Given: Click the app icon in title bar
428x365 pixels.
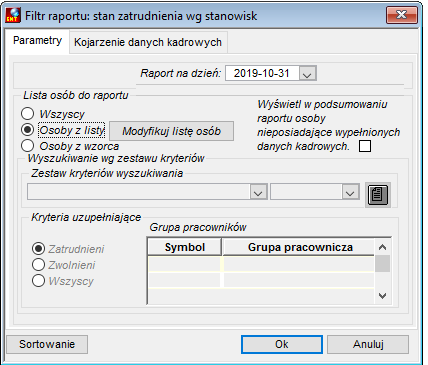Looking at the screenshot, I should [13, 15].
